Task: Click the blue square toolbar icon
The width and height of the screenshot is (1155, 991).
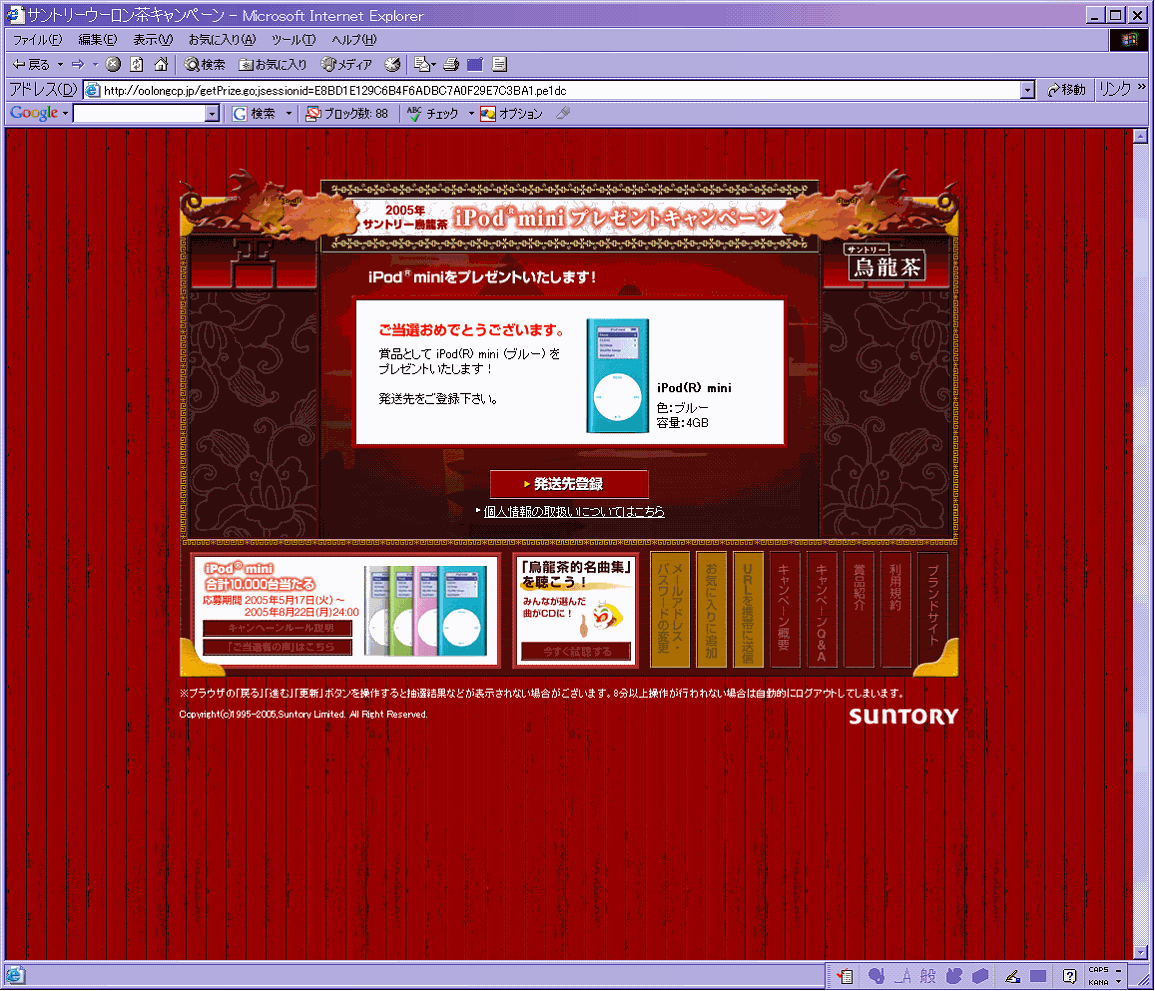Action: pyautogui.click(x=475, y=65)
